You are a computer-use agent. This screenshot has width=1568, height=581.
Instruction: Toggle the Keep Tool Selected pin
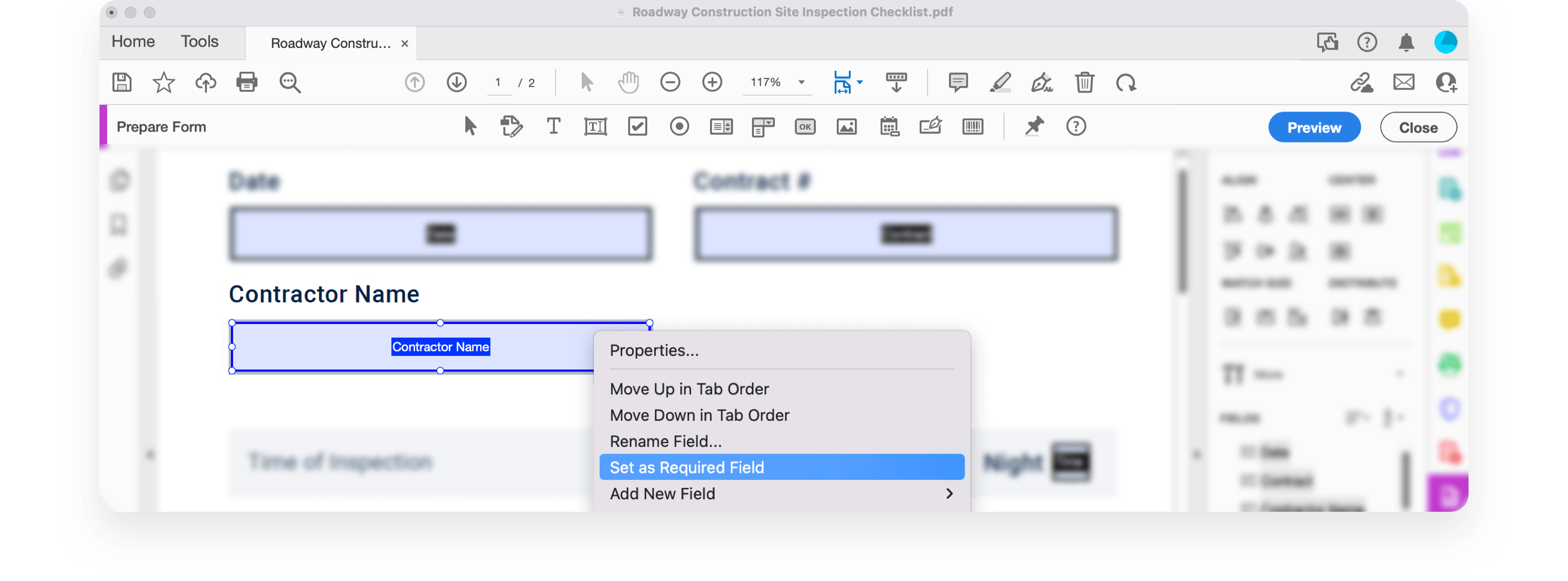coord(1034,127)
